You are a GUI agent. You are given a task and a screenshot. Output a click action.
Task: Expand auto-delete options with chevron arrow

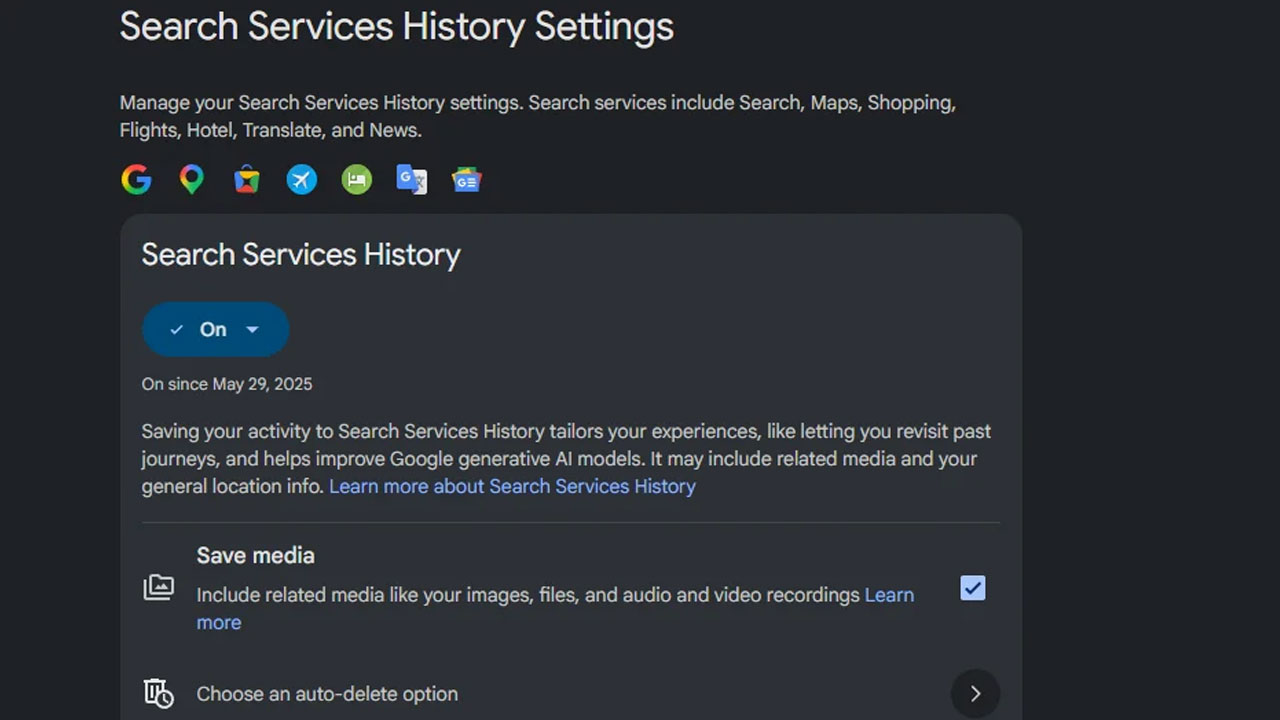[975, 693]
